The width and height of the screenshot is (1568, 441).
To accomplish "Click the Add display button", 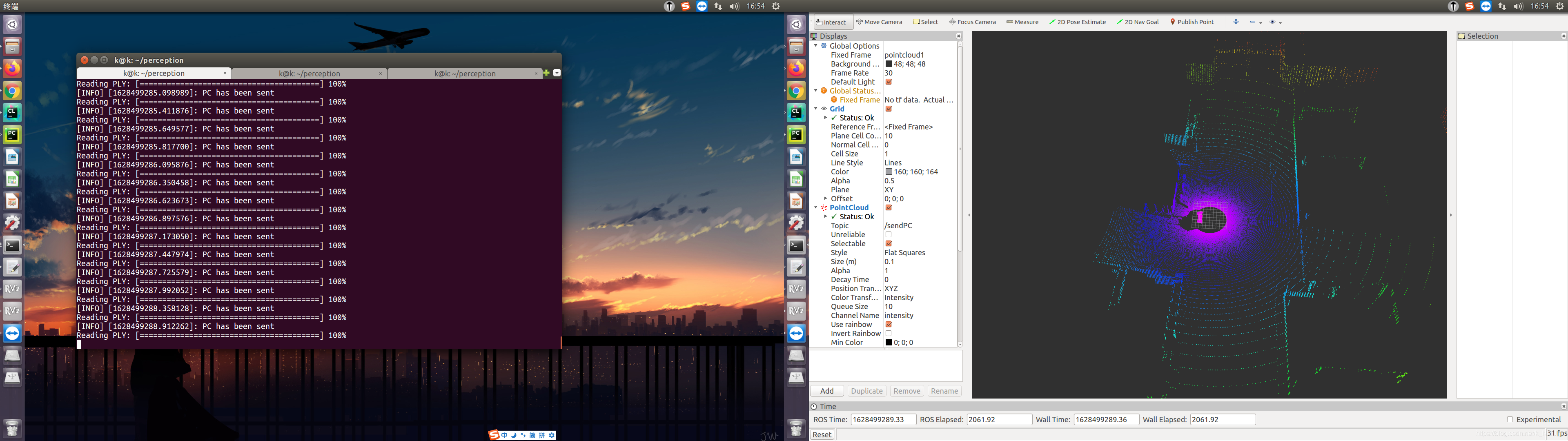I will (x=826, y=391).
